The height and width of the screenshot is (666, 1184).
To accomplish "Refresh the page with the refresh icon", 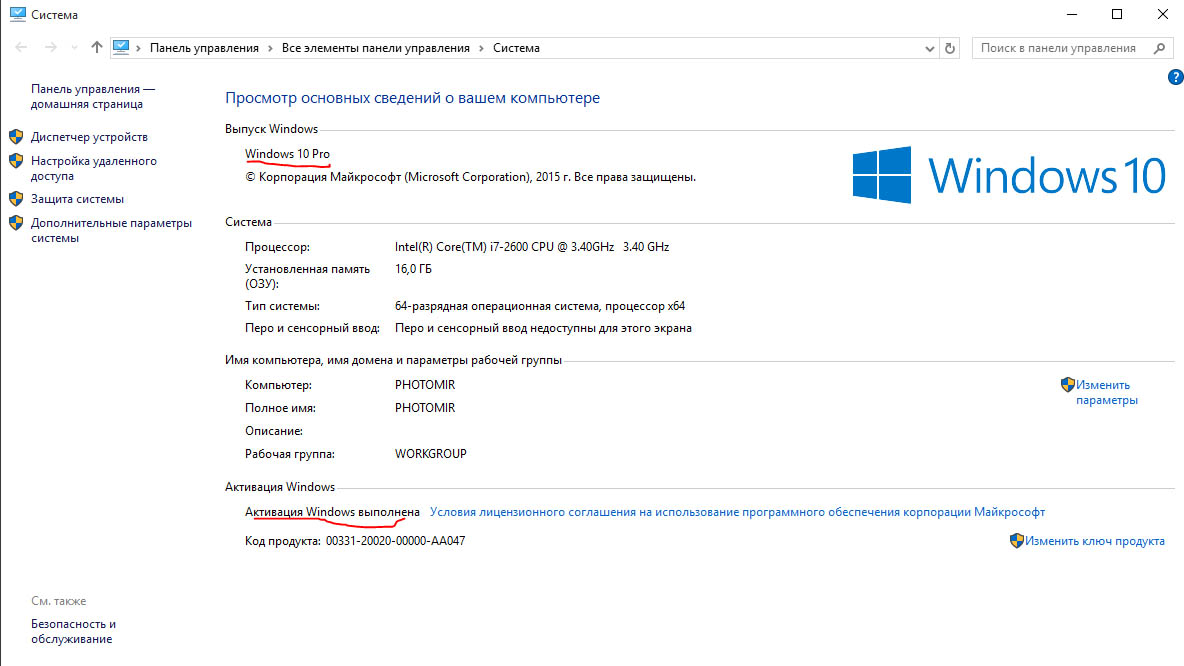I will [950, 48].
